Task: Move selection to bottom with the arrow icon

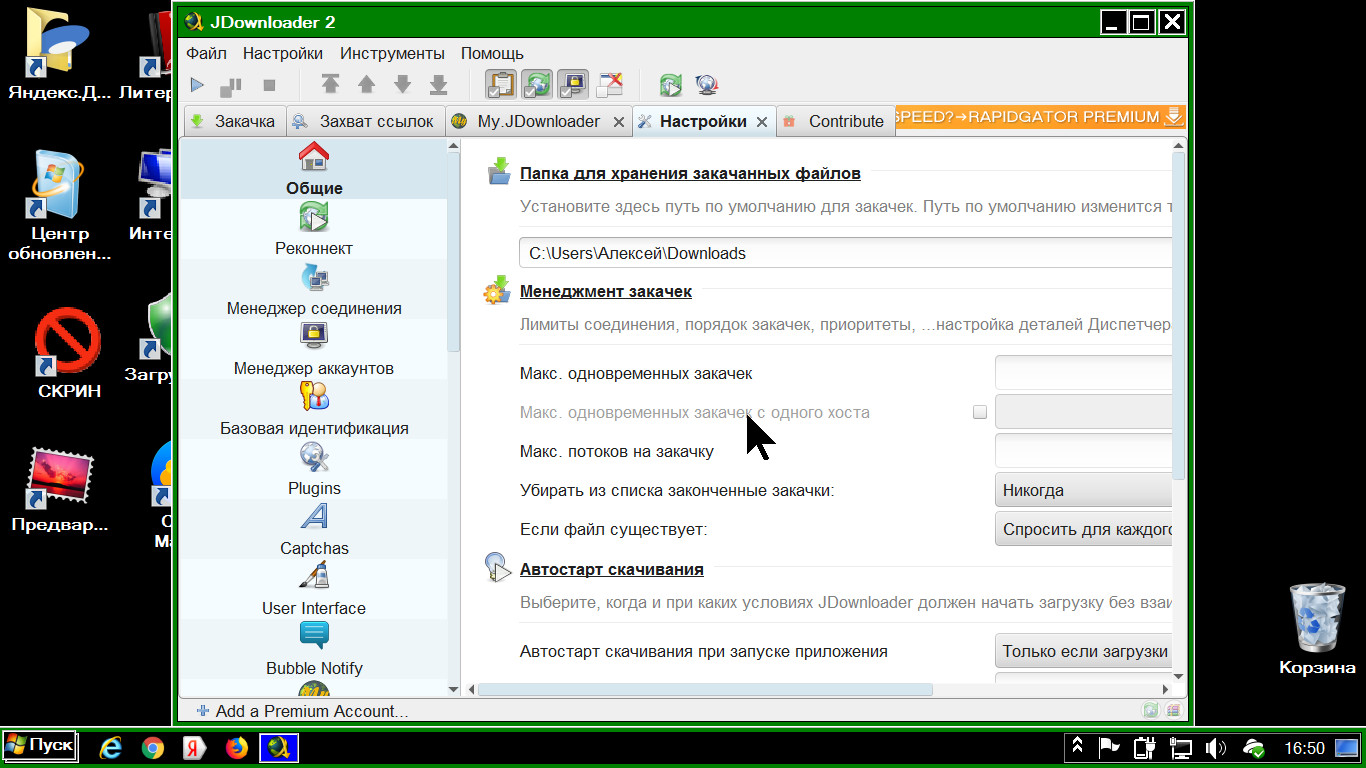Action: coord(438,85)
